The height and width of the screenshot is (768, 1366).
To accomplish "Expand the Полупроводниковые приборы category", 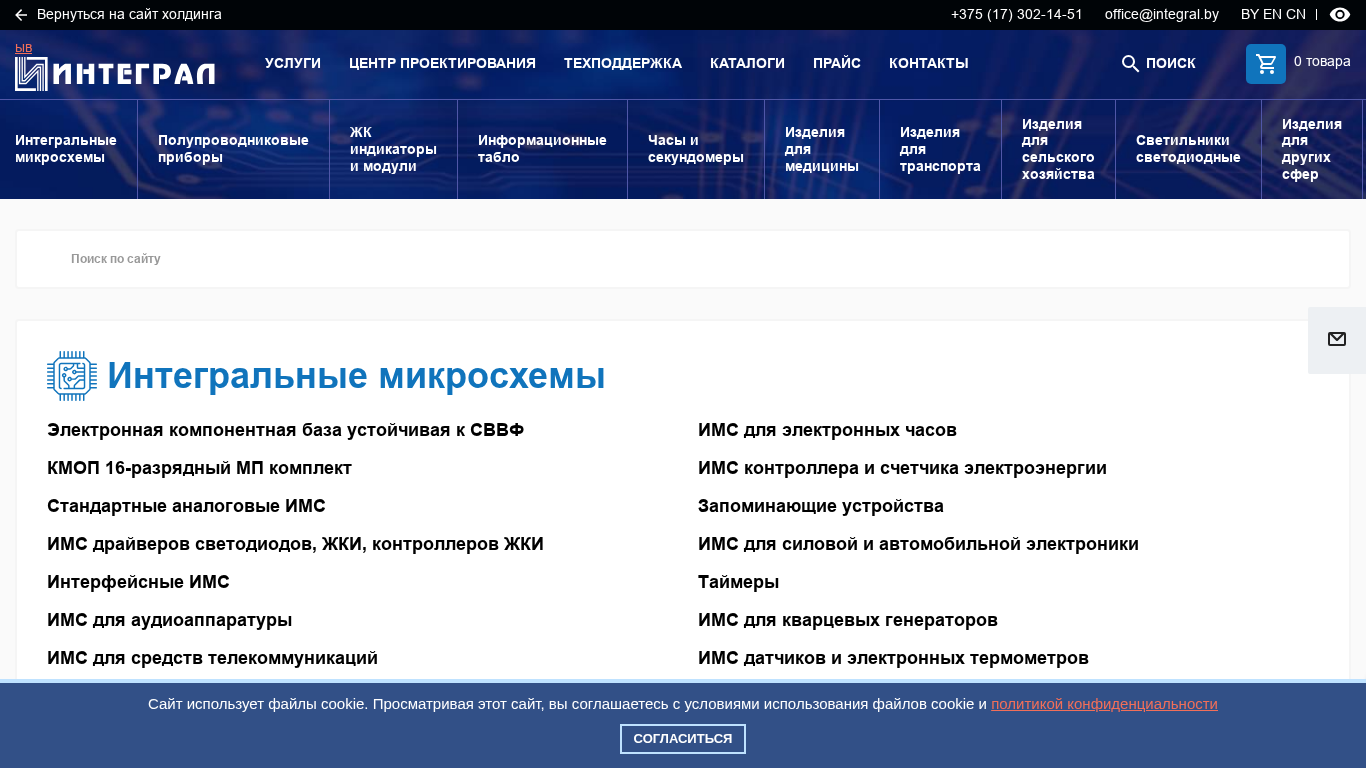I will point(233,149).
